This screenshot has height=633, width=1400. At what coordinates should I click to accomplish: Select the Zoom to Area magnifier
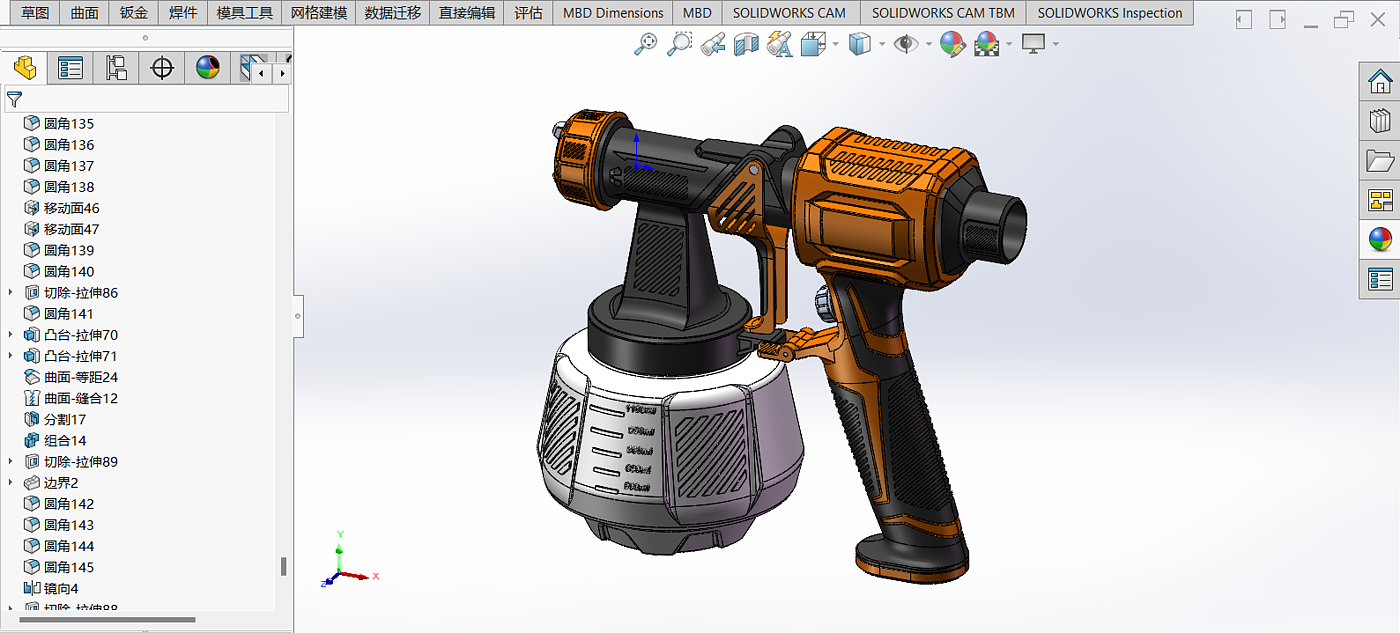680,44
